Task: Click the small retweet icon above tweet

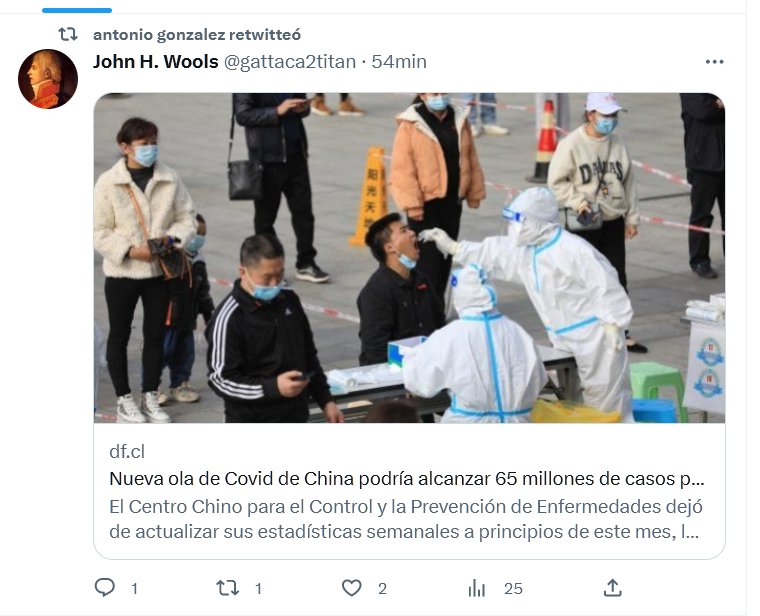Action: [67, 34]
